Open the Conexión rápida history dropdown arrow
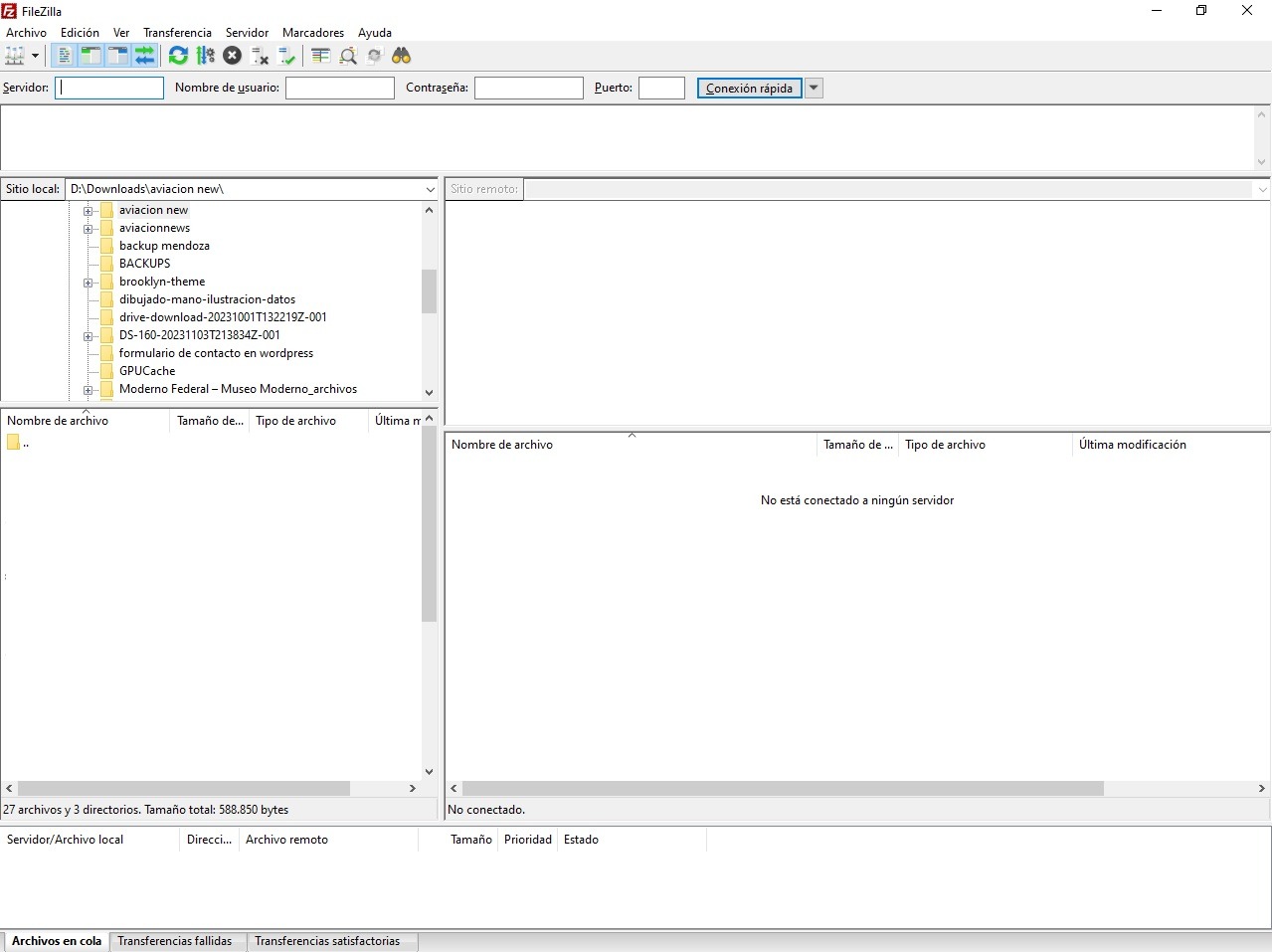Screen dimensions: 1272x952 pos(814,88)
